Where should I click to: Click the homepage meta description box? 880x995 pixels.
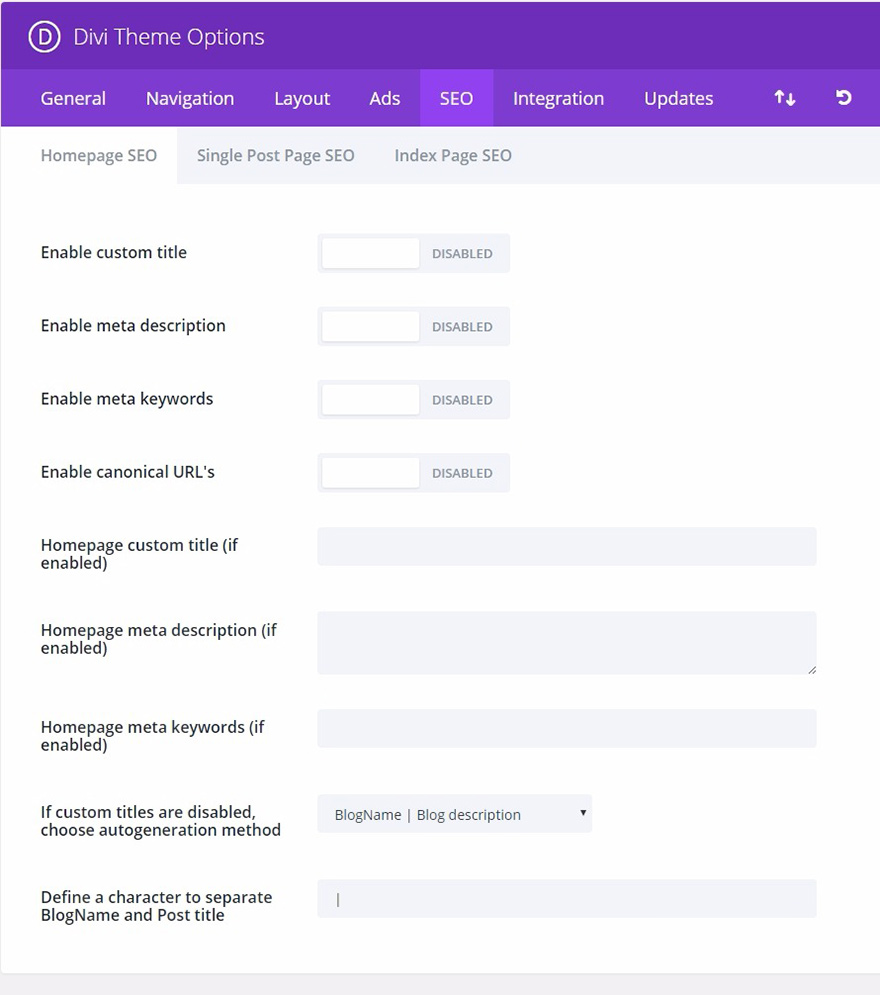pos(566,641)
